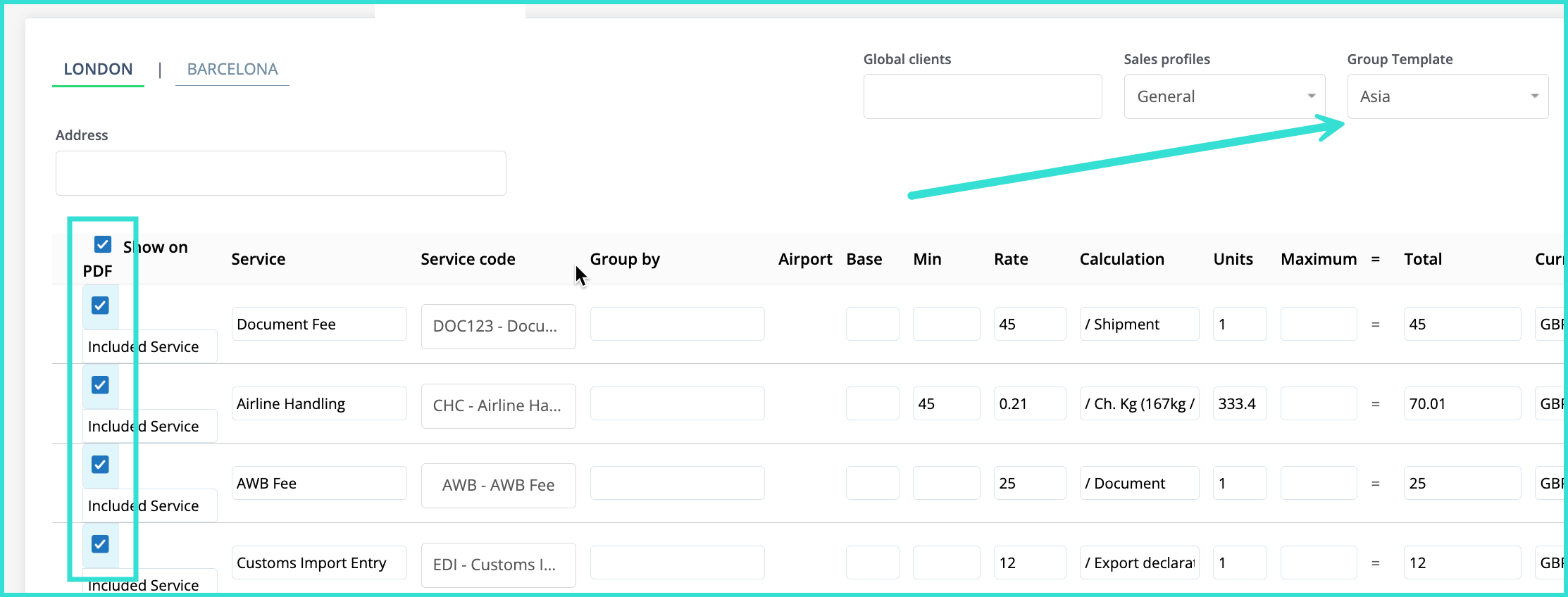Open the / Shipment calculation field
Screen dimensions: 1568x597
(1138, 324)
